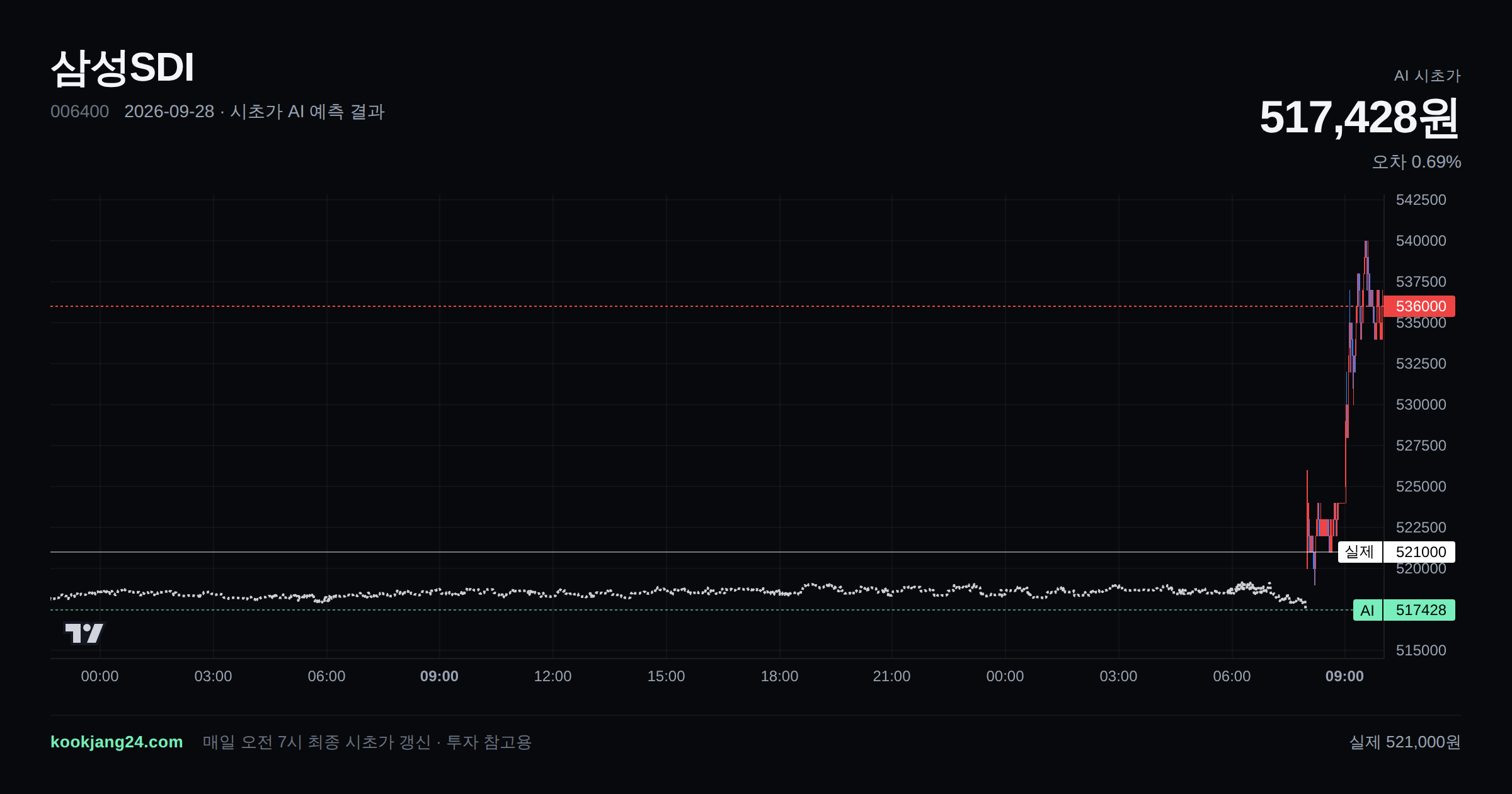Click the 오차 0.69% error text
1512x794 pixels.
tap(1416, 162)
